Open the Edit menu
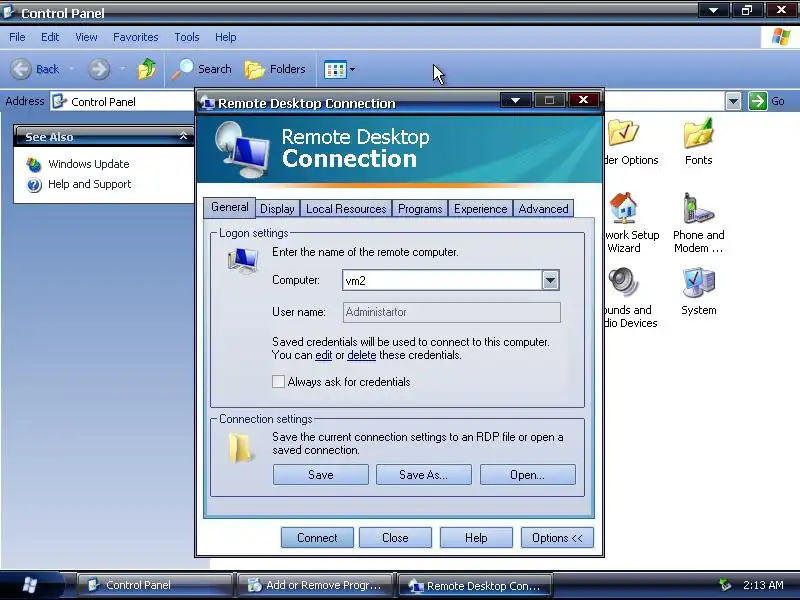This screenshot has width=800, height=600. (50, 37)
